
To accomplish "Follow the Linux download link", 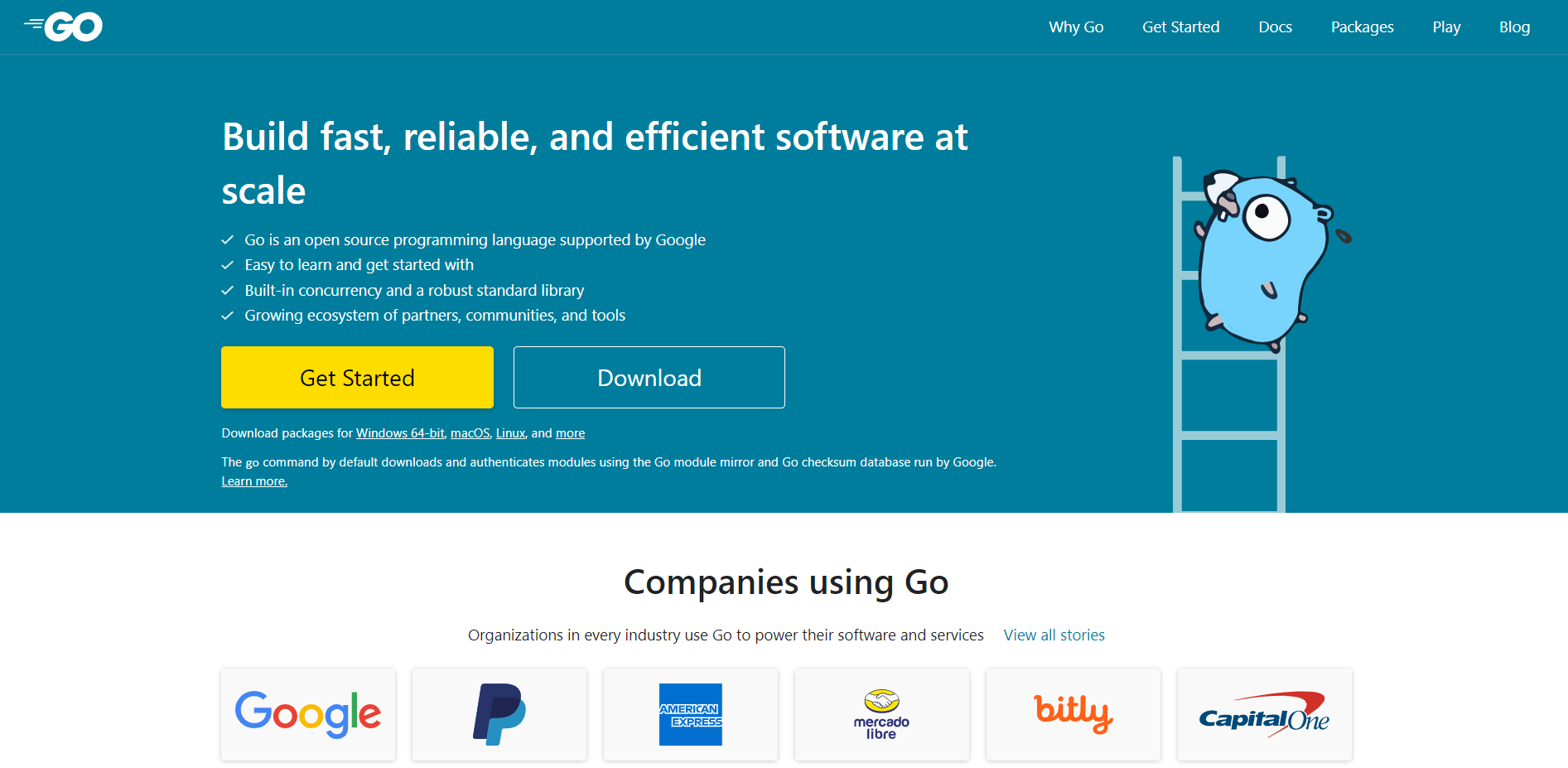I will (x=510, y=433).
